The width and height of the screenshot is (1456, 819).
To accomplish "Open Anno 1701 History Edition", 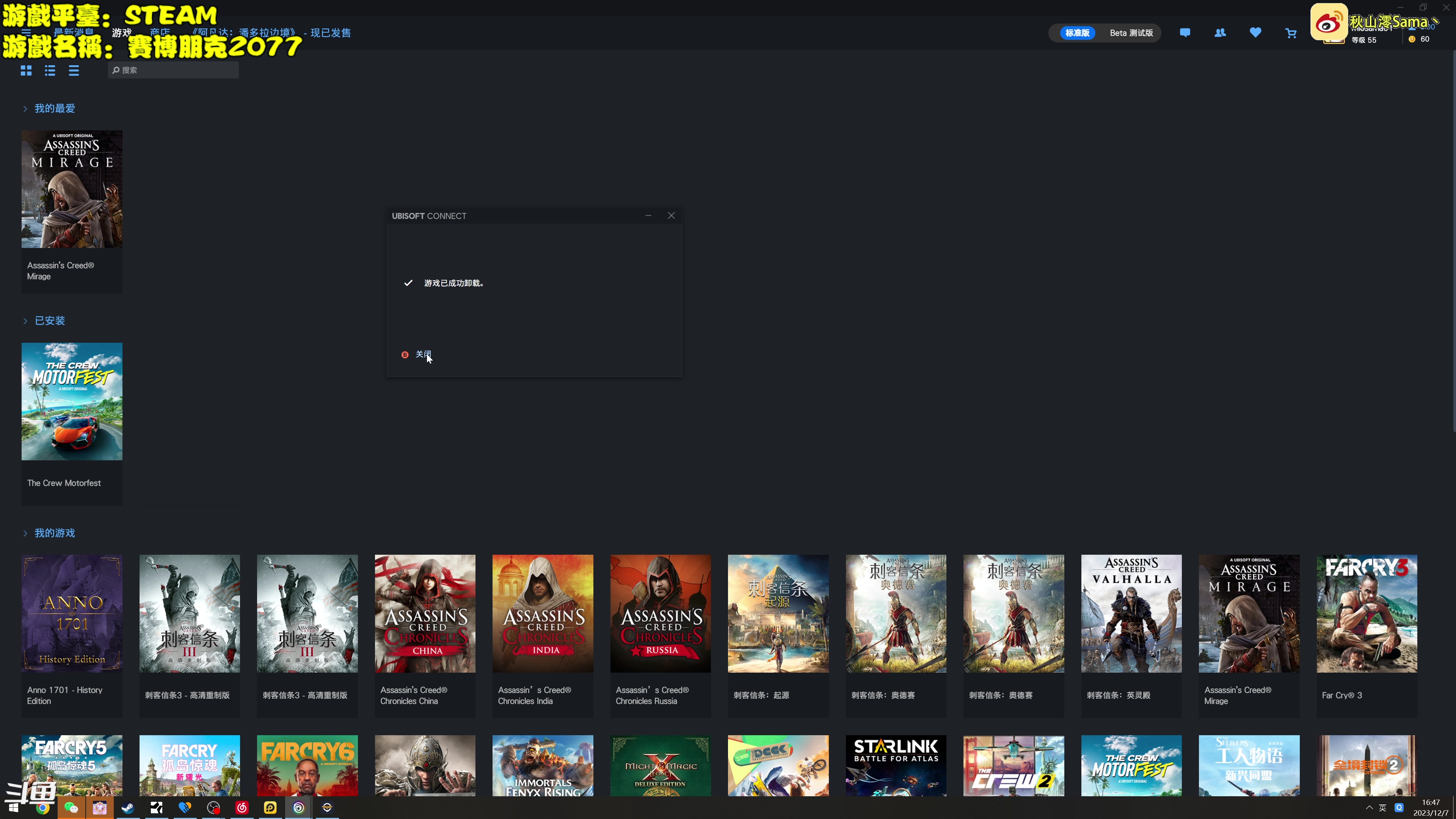I will tap(72, 636).
